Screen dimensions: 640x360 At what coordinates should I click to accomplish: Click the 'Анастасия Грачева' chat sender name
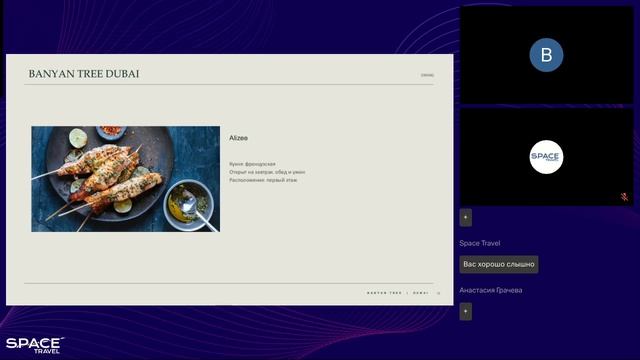(491, 290)
